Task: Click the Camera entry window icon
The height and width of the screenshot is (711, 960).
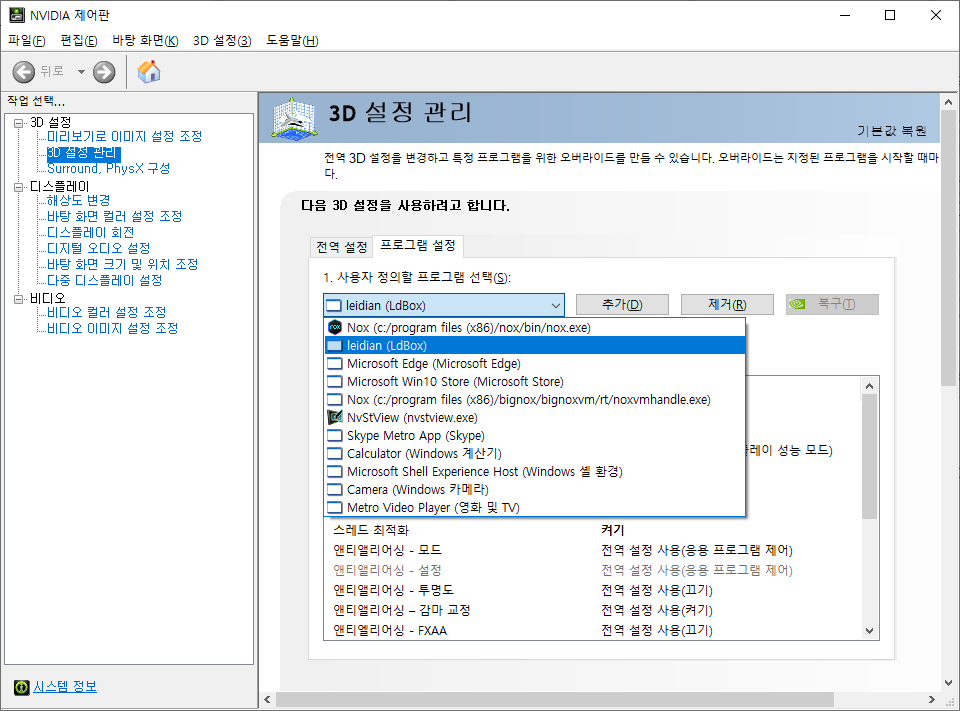Action: click(335, 490)
